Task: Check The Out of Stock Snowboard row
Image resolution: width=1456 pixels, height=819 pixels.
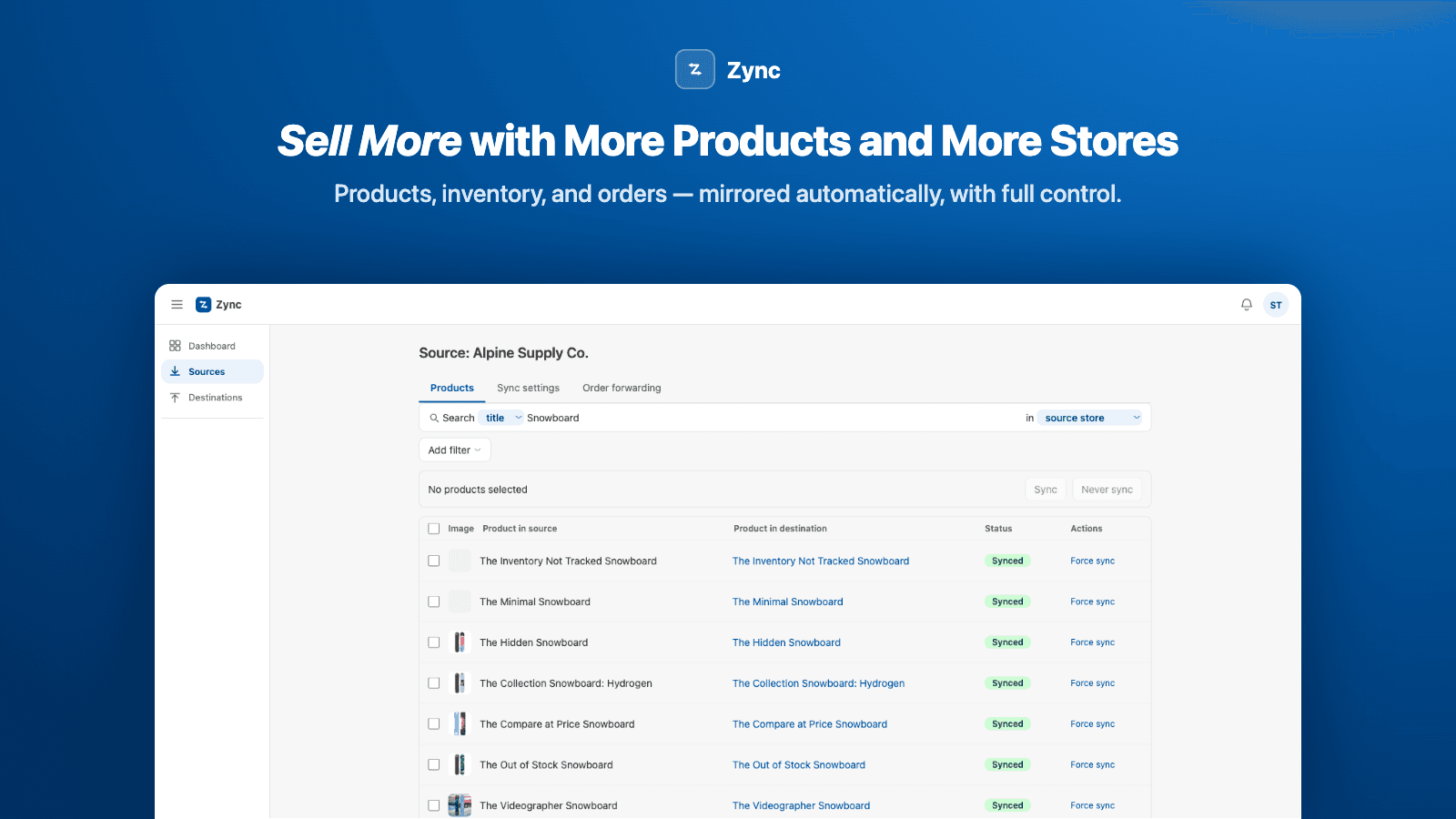Action: coord(434,765)
